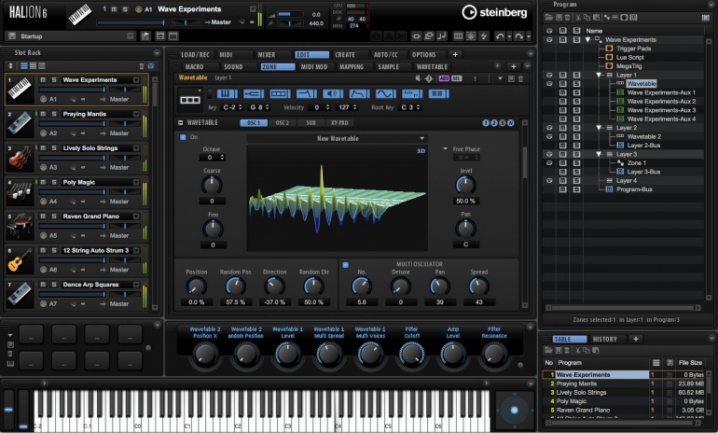The height and width of the screenshot is (433, 718).
Task: Click the Level knob showing 50.0 %
Action: [466, 185]
